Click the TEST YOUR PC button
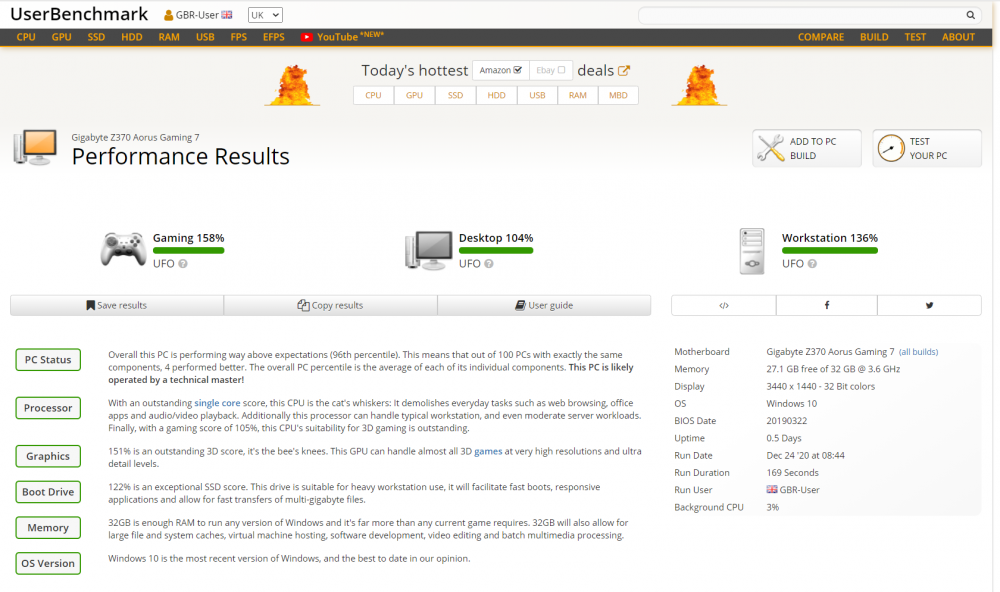 [927, 147]
